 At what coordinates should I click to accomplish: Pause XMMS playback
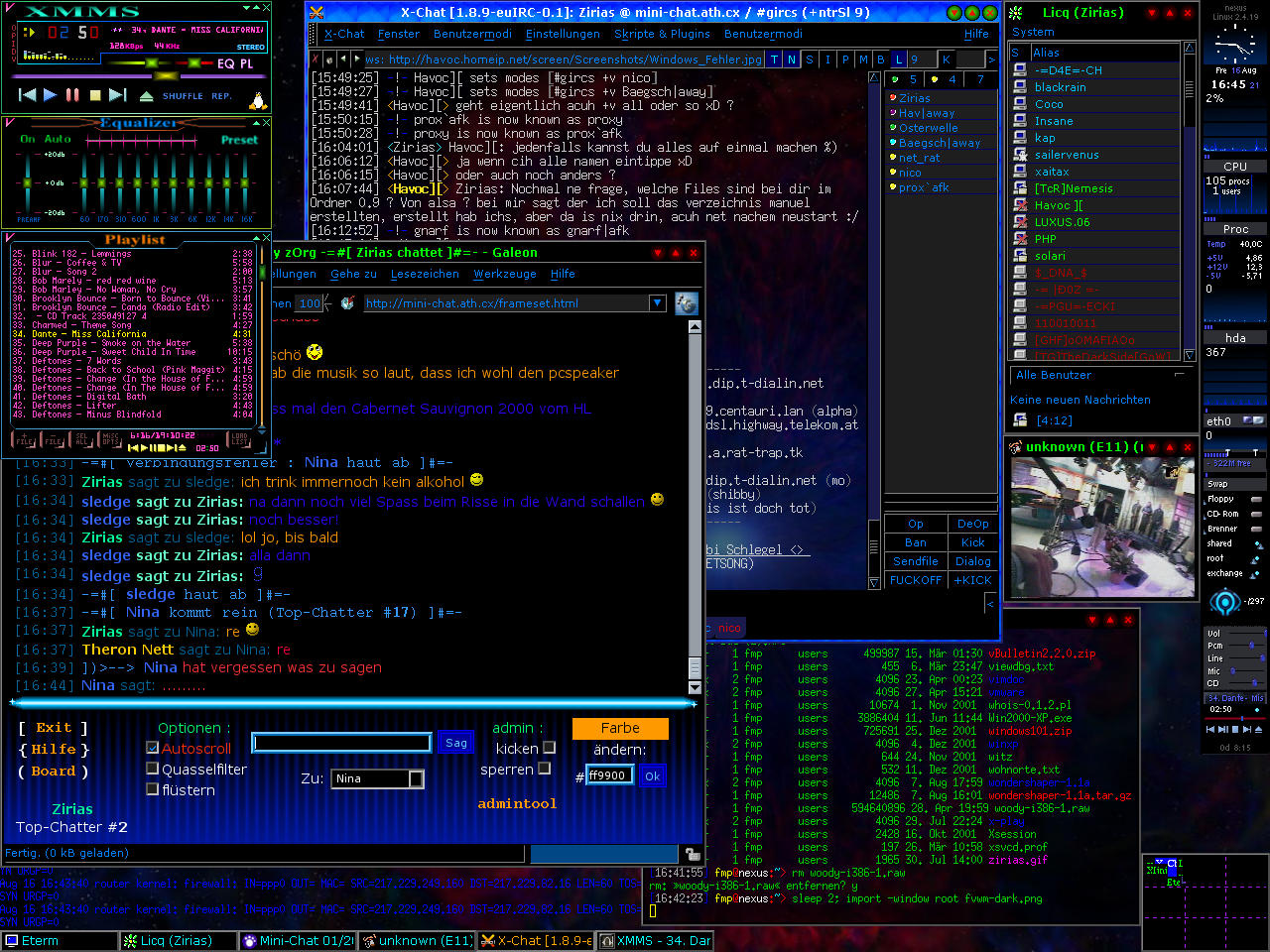[x=72, y=95]
